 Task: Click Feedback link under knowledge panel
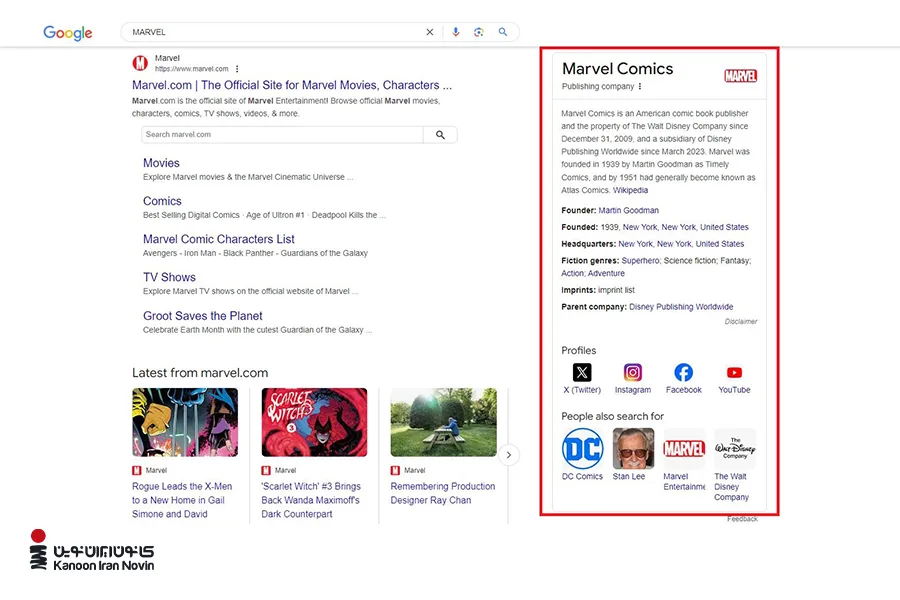742,519
